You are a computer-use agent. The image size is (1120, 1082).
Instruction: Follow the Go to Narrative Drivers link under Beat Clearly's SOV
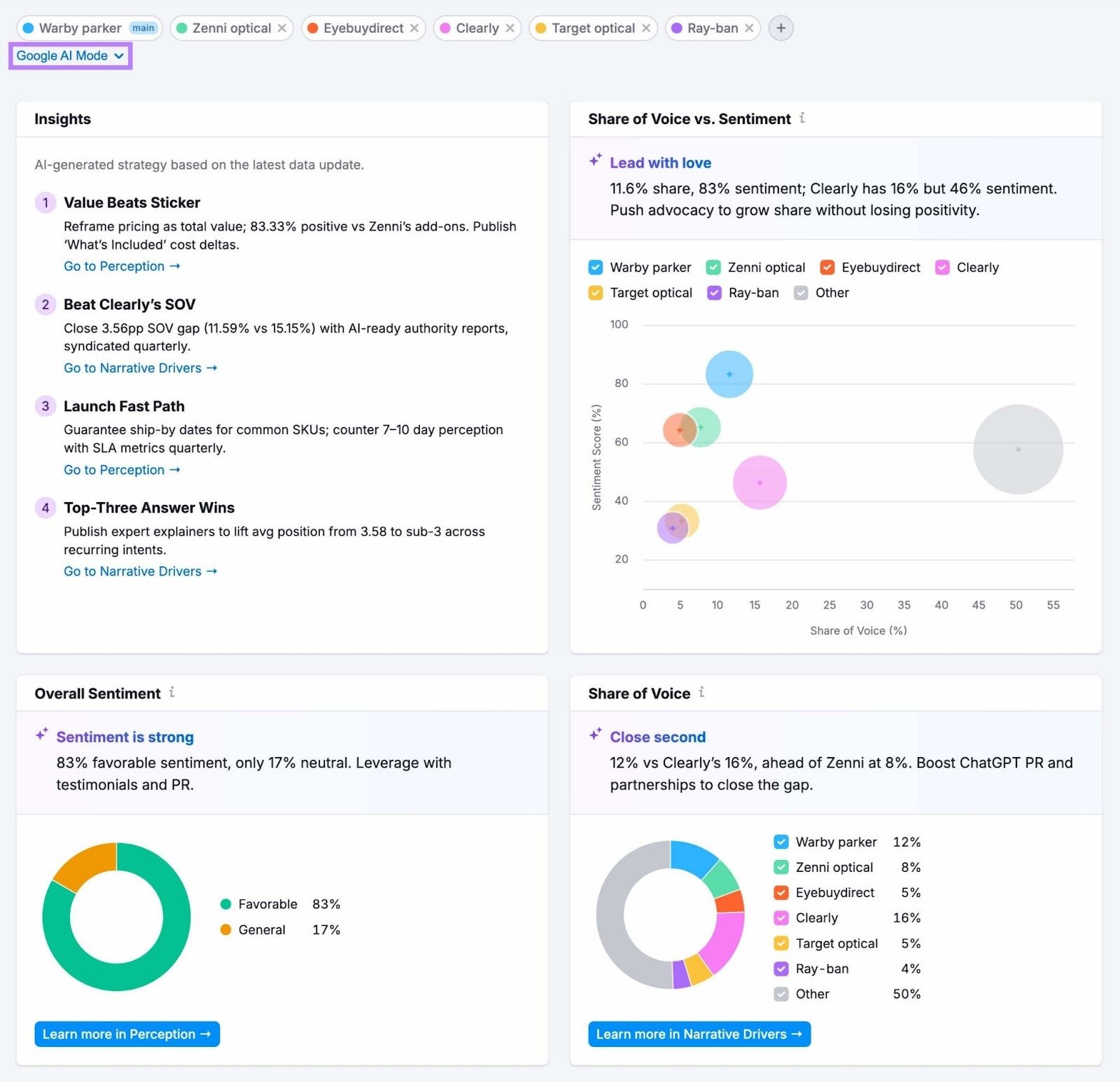coord(139,368)
